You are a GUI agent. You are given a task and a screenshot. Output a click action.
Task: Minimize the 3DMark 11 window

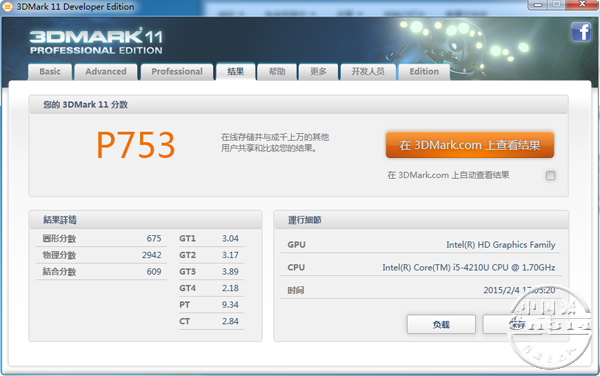tap(538, 5)
